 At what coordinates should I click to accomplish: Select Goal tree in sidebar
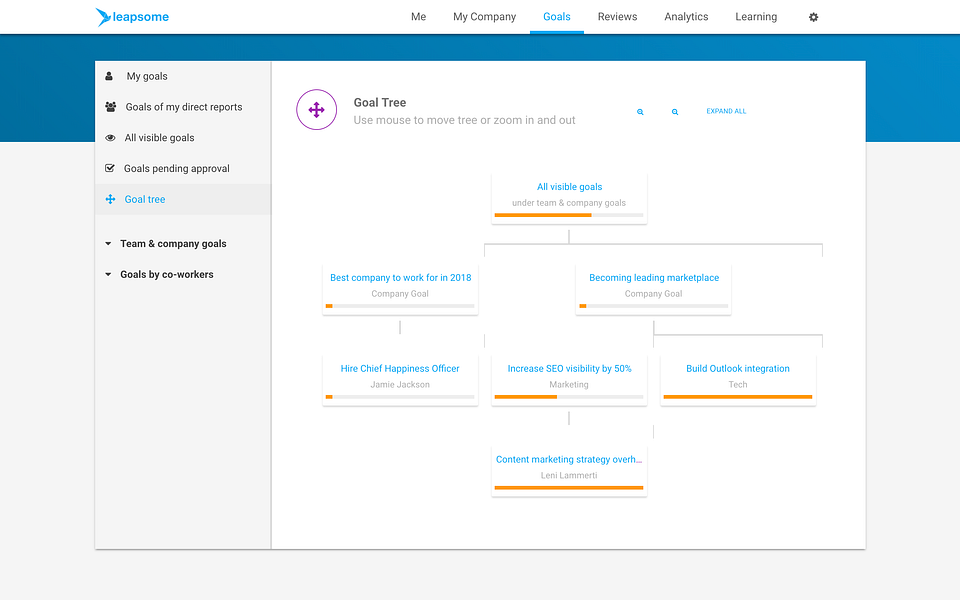(x=182, y=199)
